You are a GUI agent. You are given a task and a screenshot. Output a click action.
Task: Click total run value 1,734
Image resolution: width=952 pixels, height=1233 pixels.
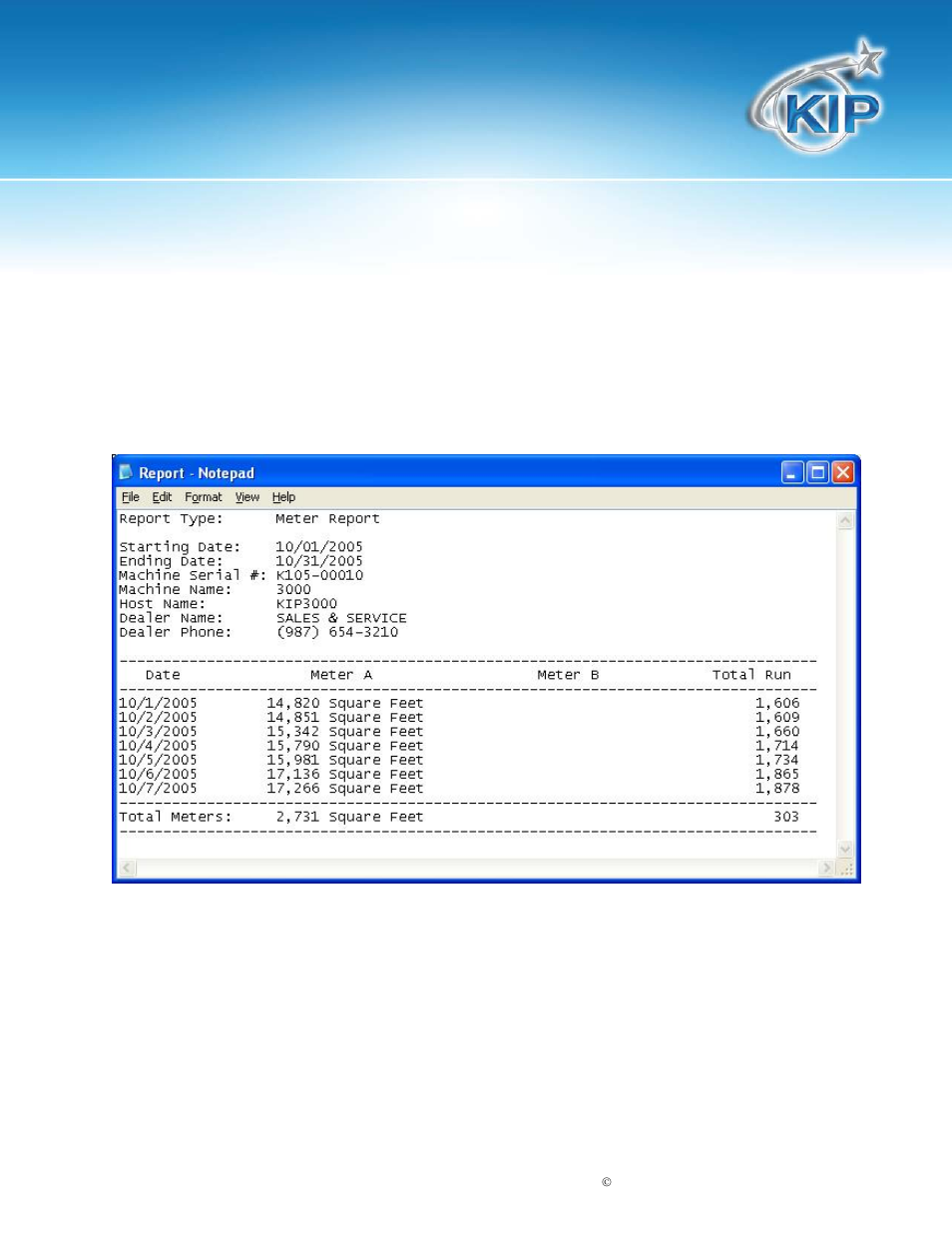777,760
